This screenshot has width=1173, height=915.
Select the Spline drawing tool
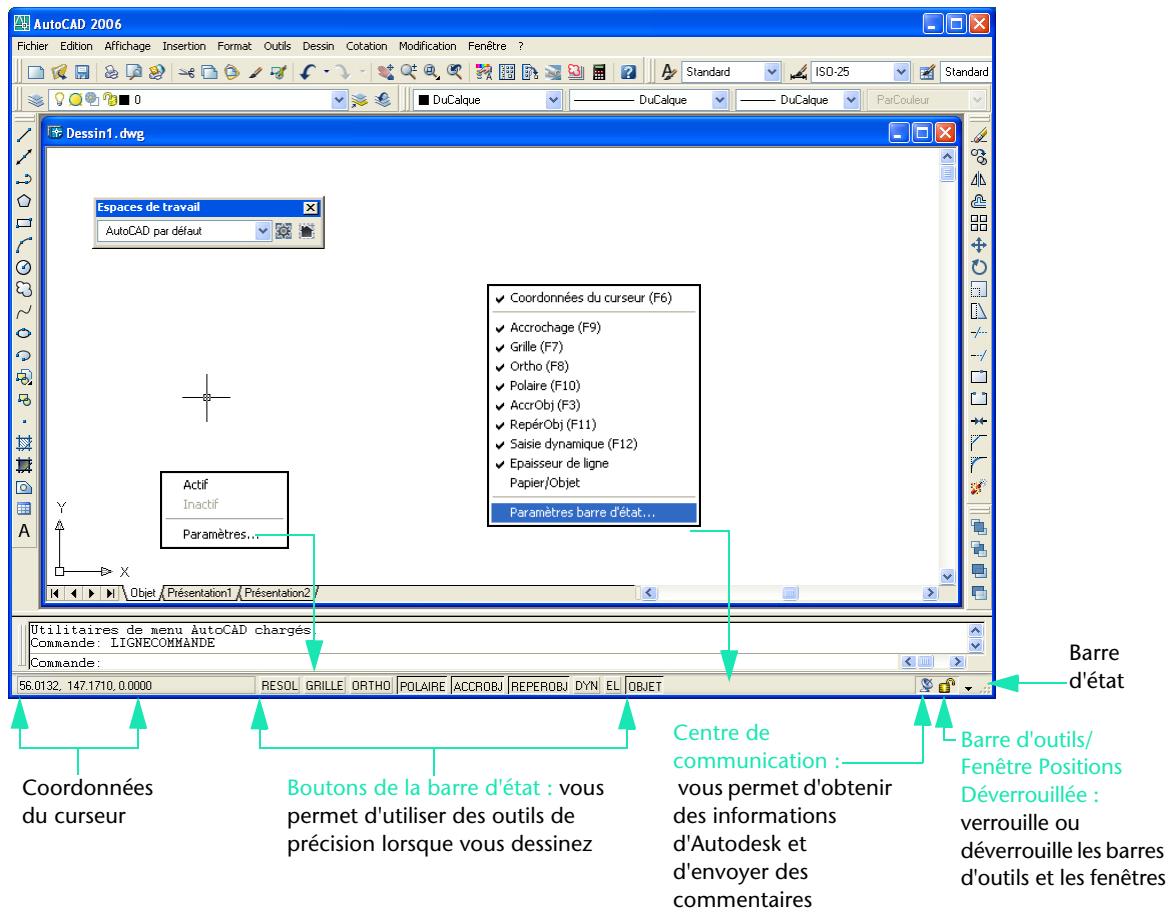click(x=24, y=311)
